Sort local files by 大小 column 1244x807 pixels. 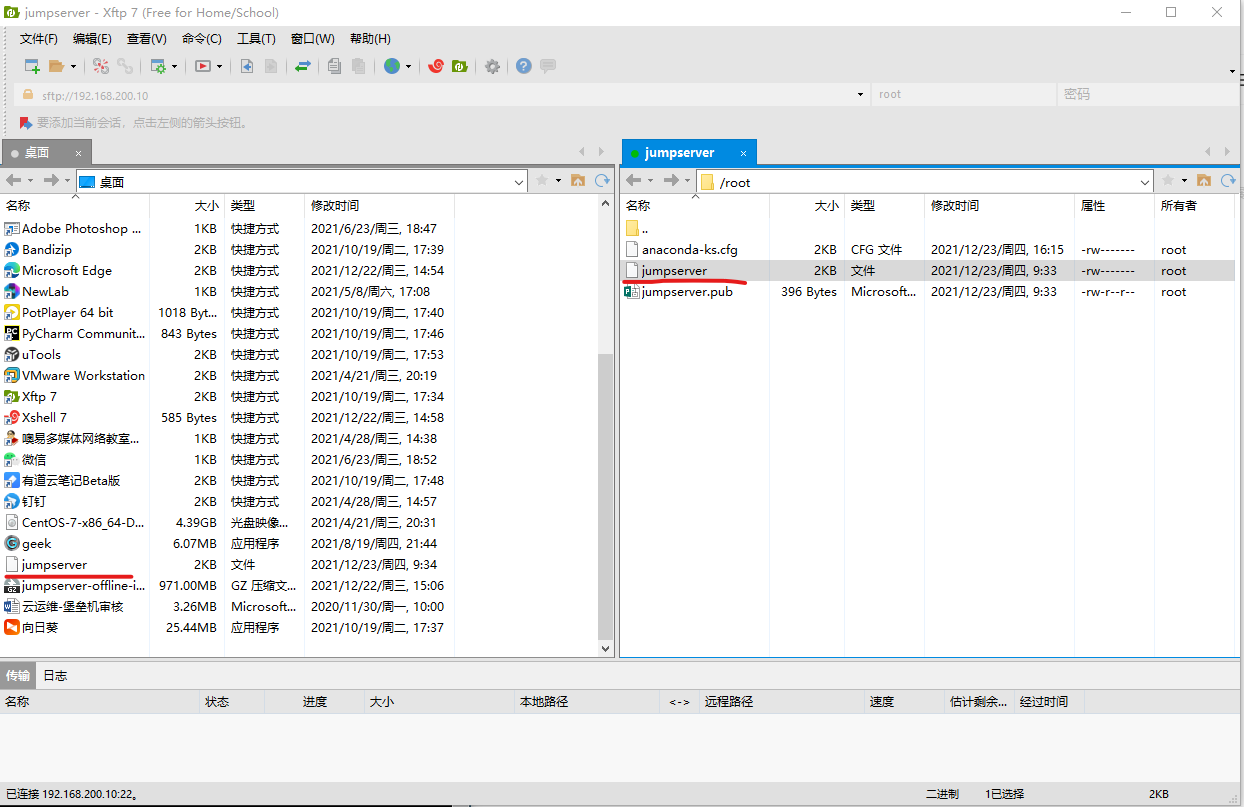pyautogui.click(x=187, y=205)
